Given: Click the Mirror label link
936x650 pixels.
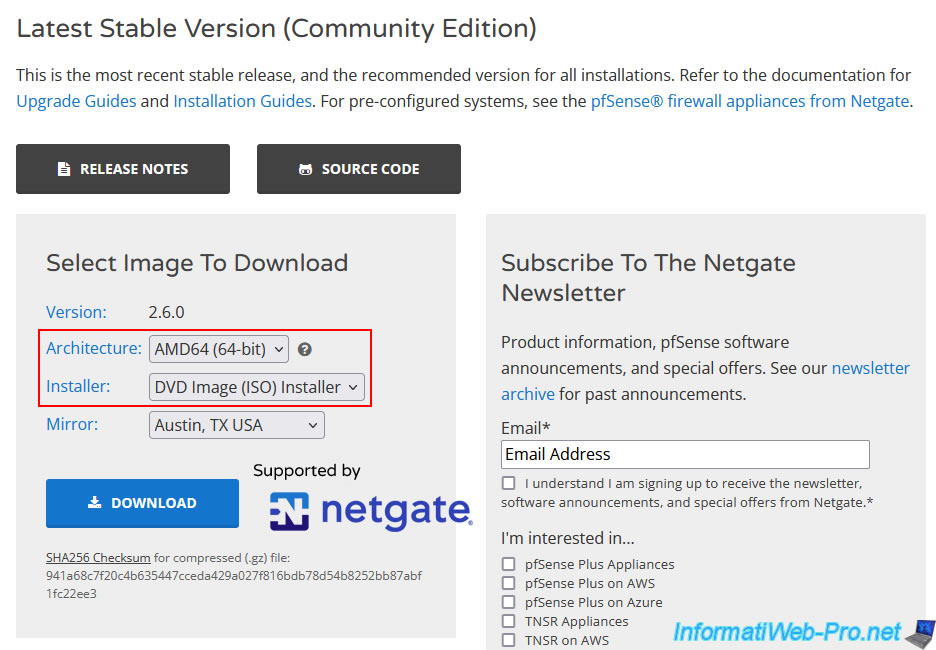Looking at the screenshot, I should pyautogui.click(x=72, y=424).
